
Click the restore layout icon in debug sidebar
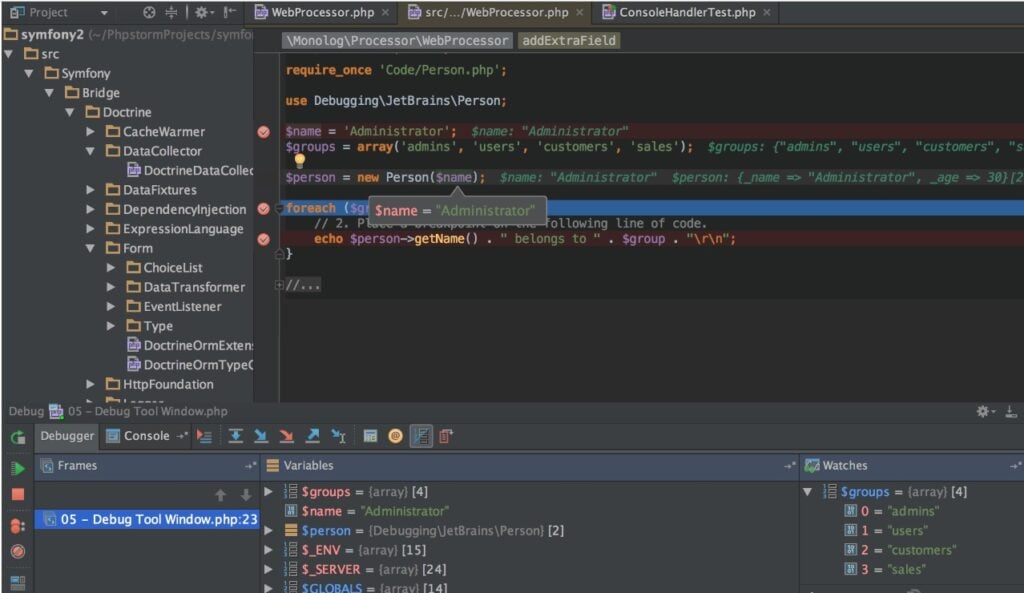[x=18, y=582]
